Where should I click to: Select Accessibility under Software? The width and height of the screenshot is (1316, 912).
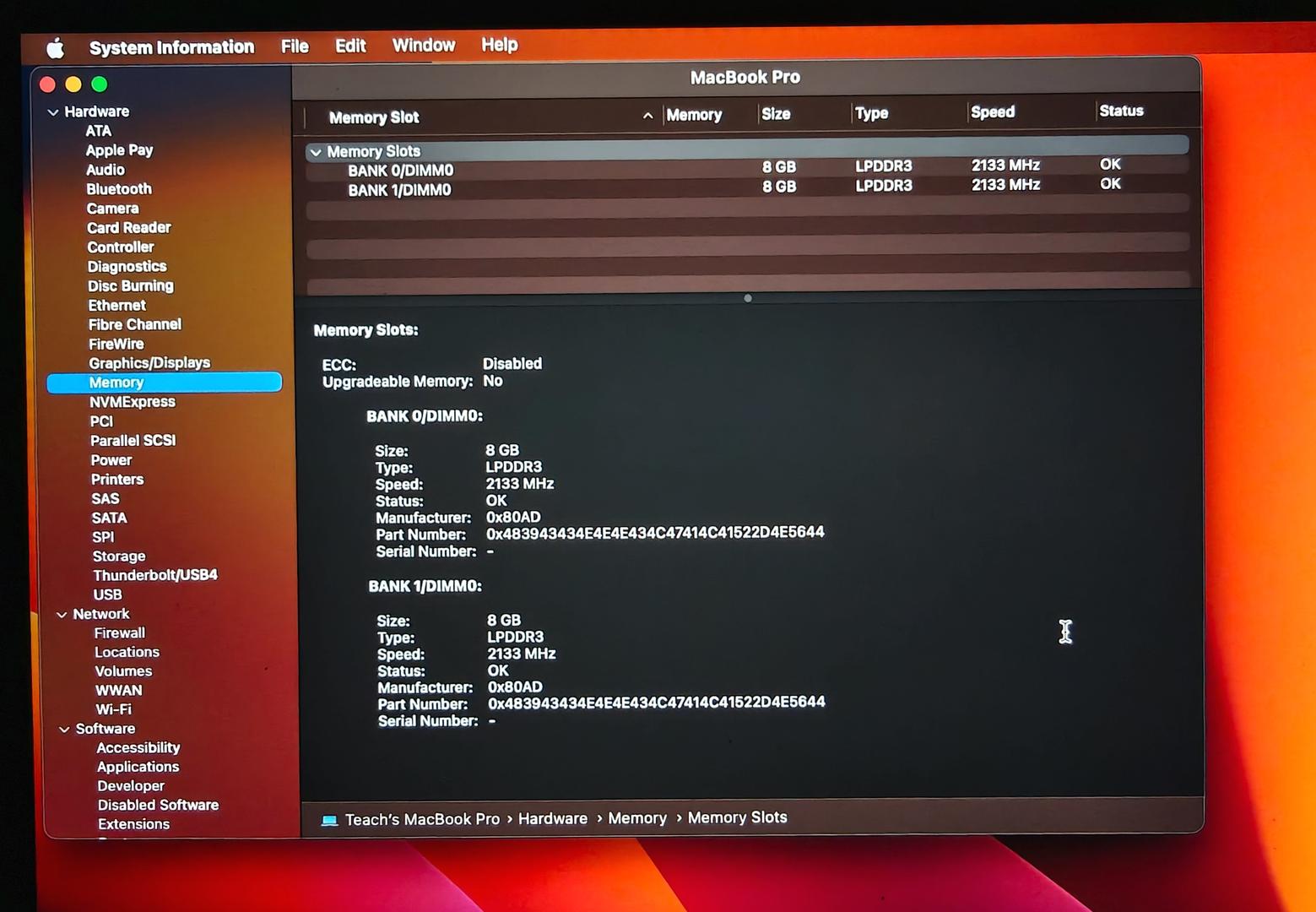138,748
